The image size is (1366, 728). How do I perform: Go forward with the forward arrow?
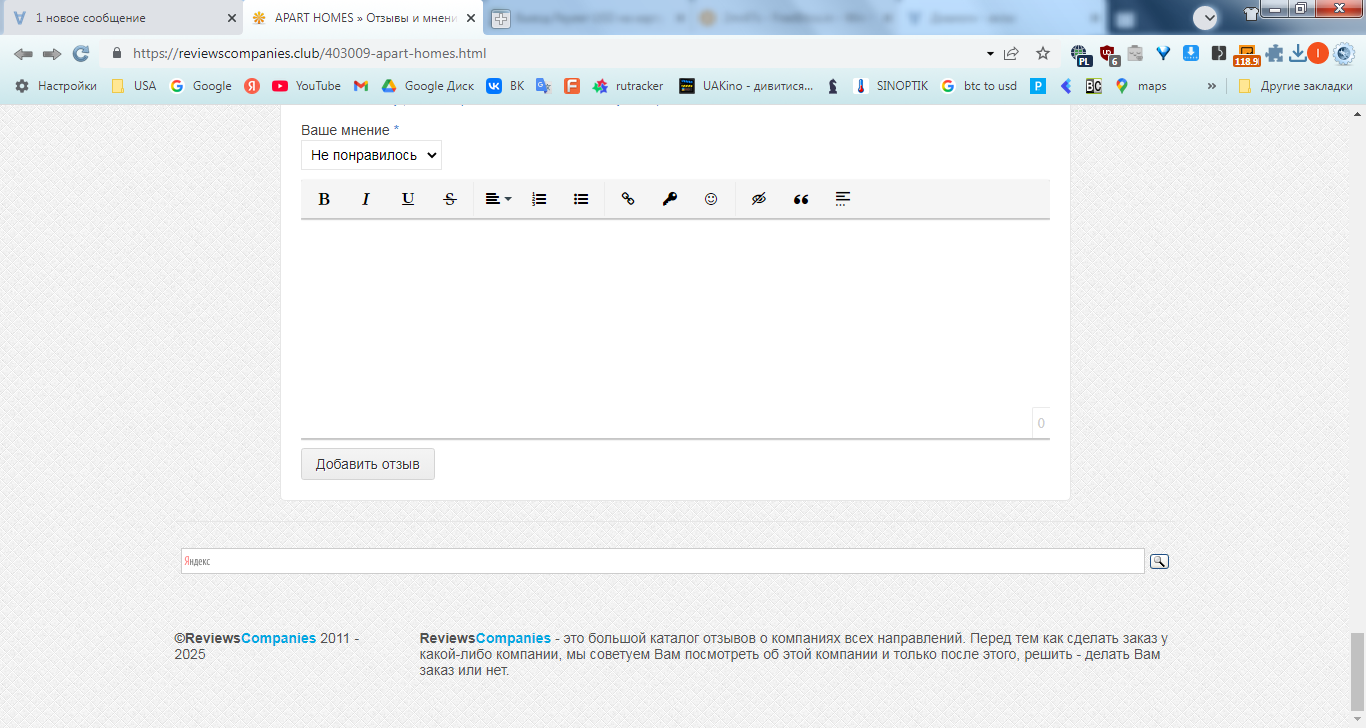pos(52,53)
